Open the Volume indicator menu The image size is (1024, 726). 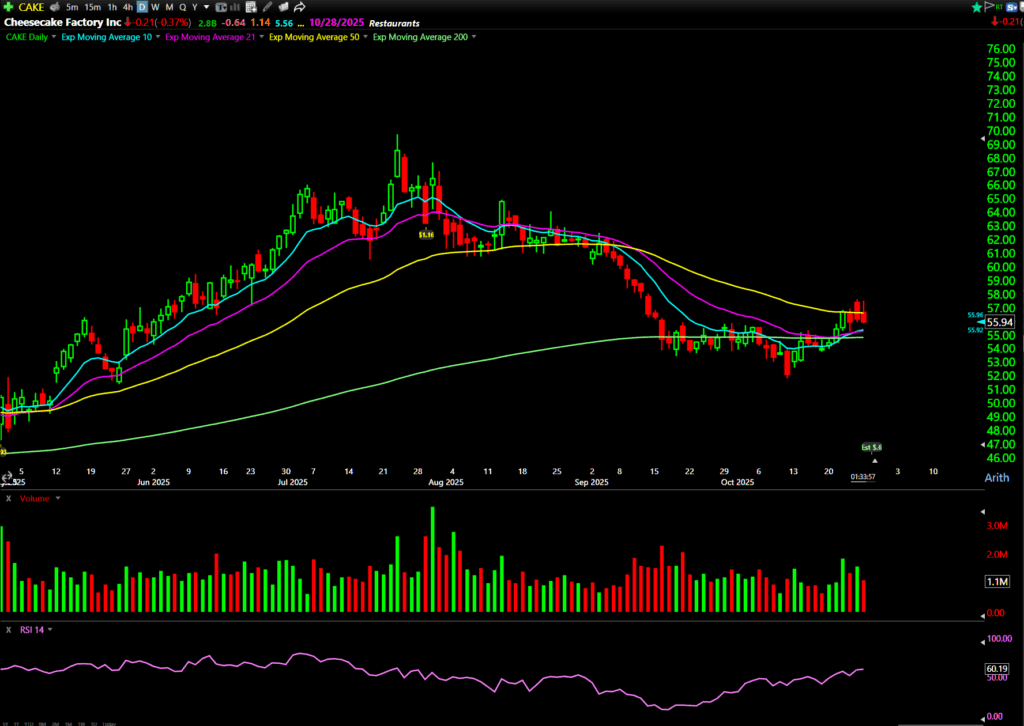click(57, 498)
